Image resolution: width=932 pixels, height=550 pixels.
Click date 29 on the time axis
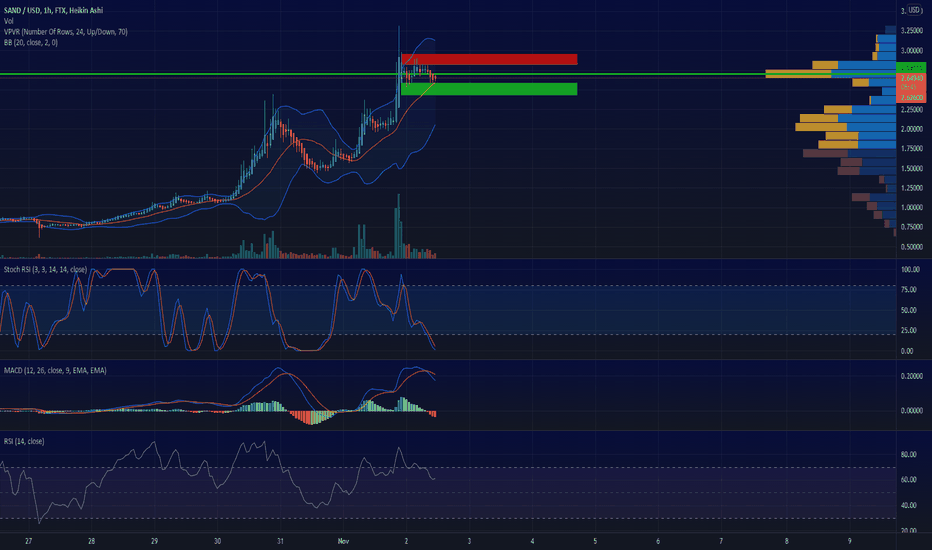click(x=155, y=542)
